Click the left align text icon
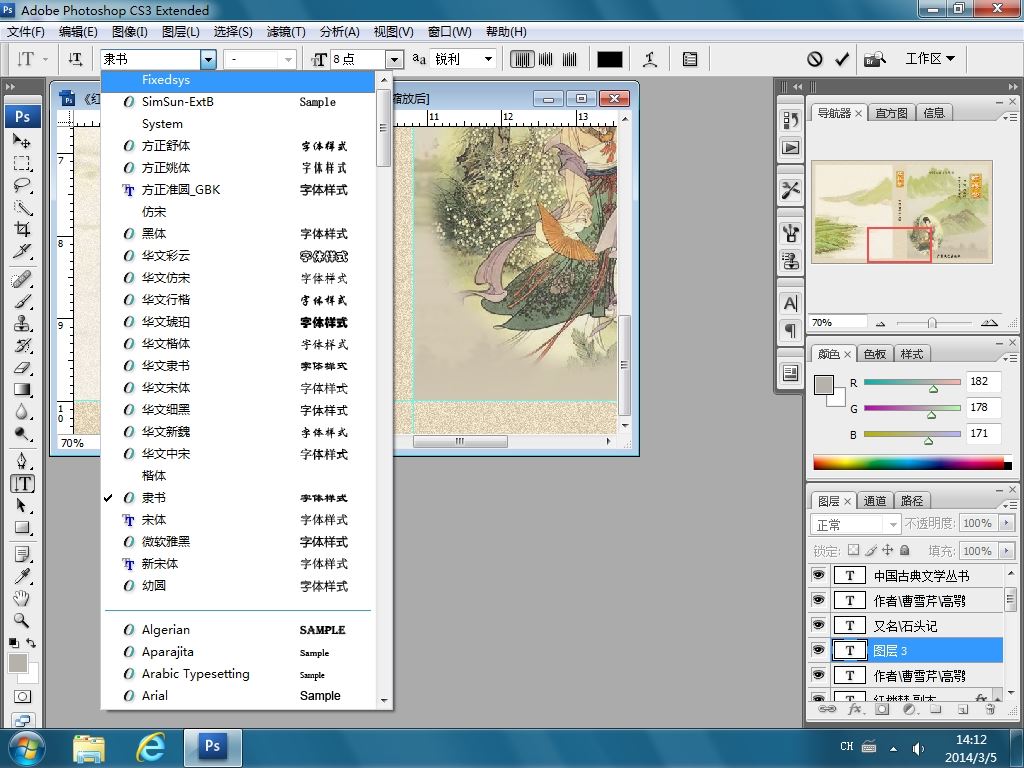 522,59
